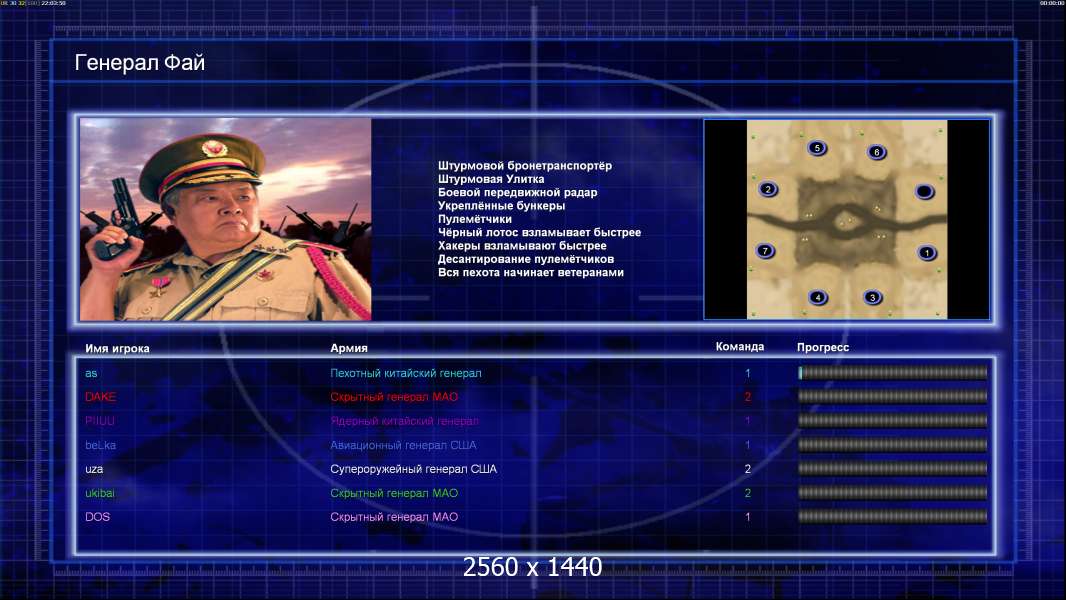Click the progress bar in DOS's row

point(893,516)
